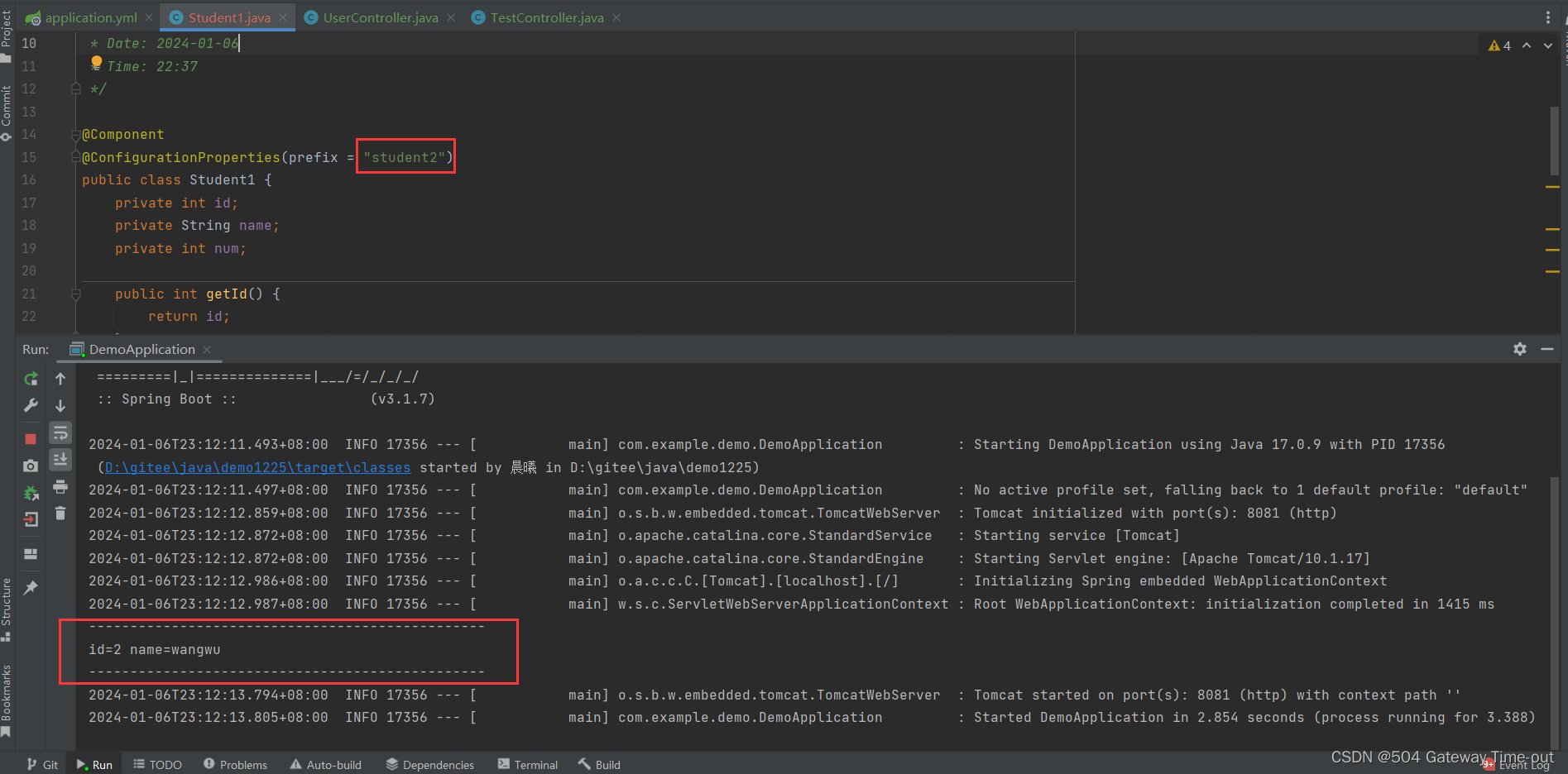Jump down the stack trace with down arrow
Screen dimensions: 1568x774
[60, 406]
